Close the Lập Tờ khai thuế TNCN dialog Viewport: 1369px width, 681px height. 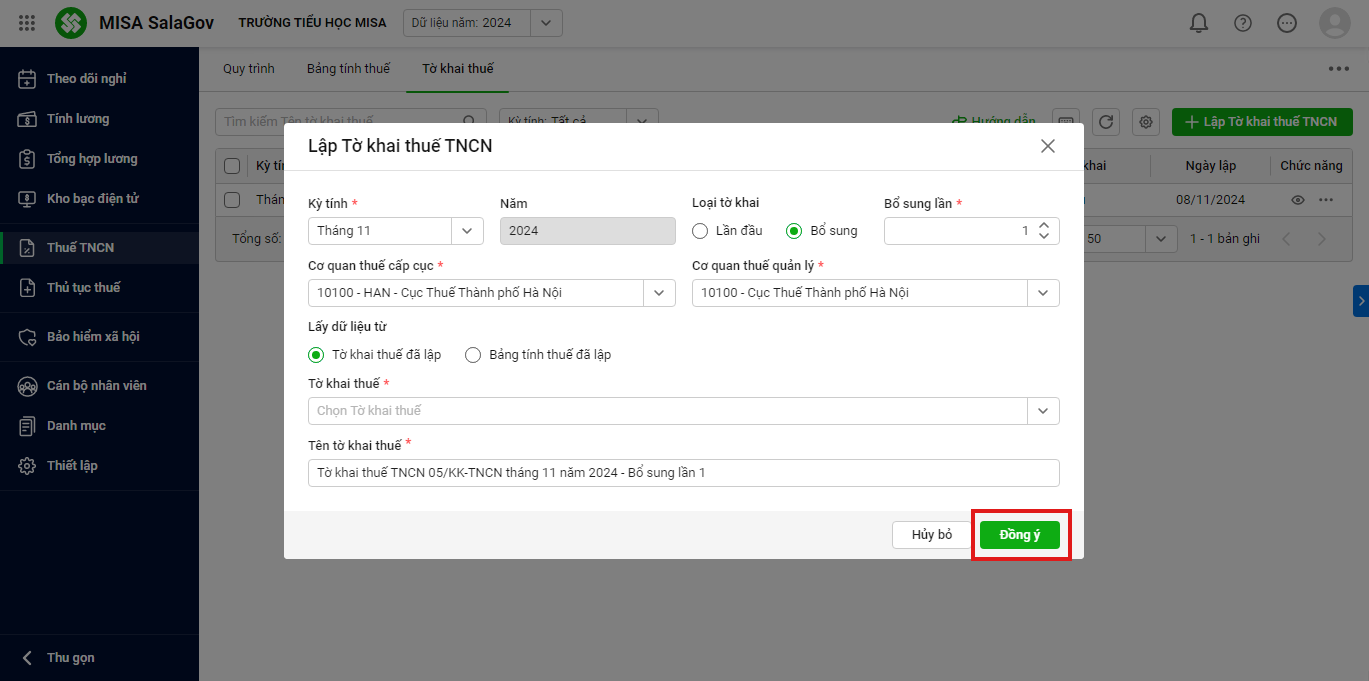coord(1047,146)
